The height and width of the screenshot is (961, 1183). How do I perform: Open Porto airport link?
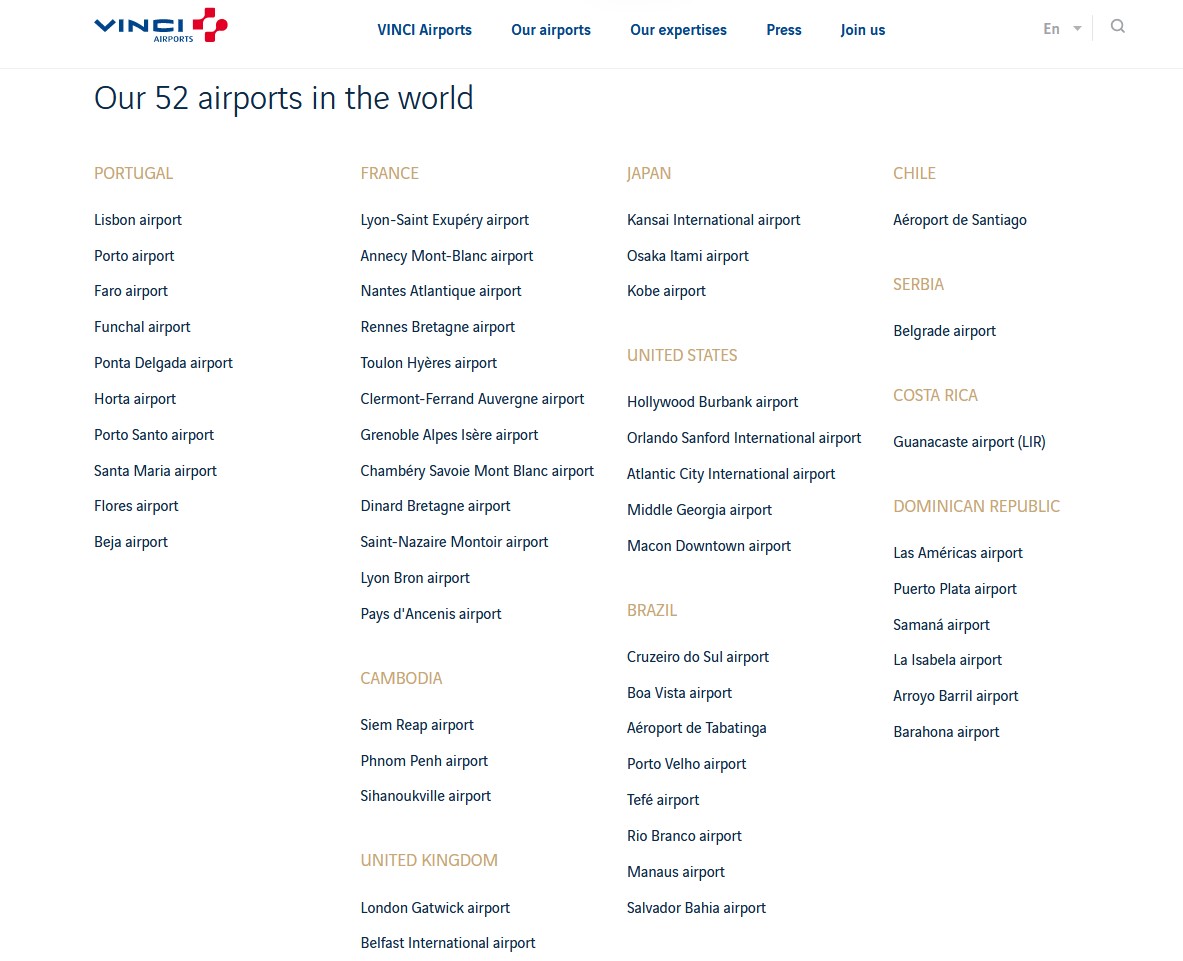tap(134, 256)
